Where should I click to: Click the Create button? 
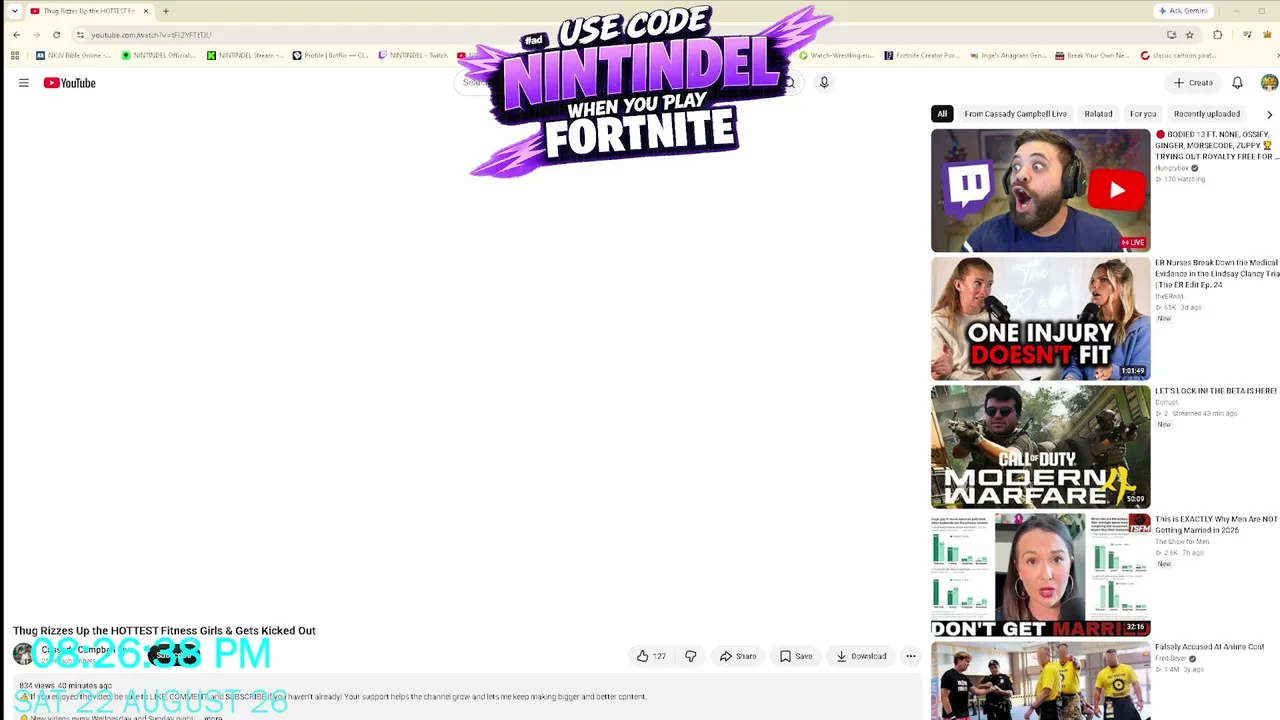click(x=1194, y=83)
